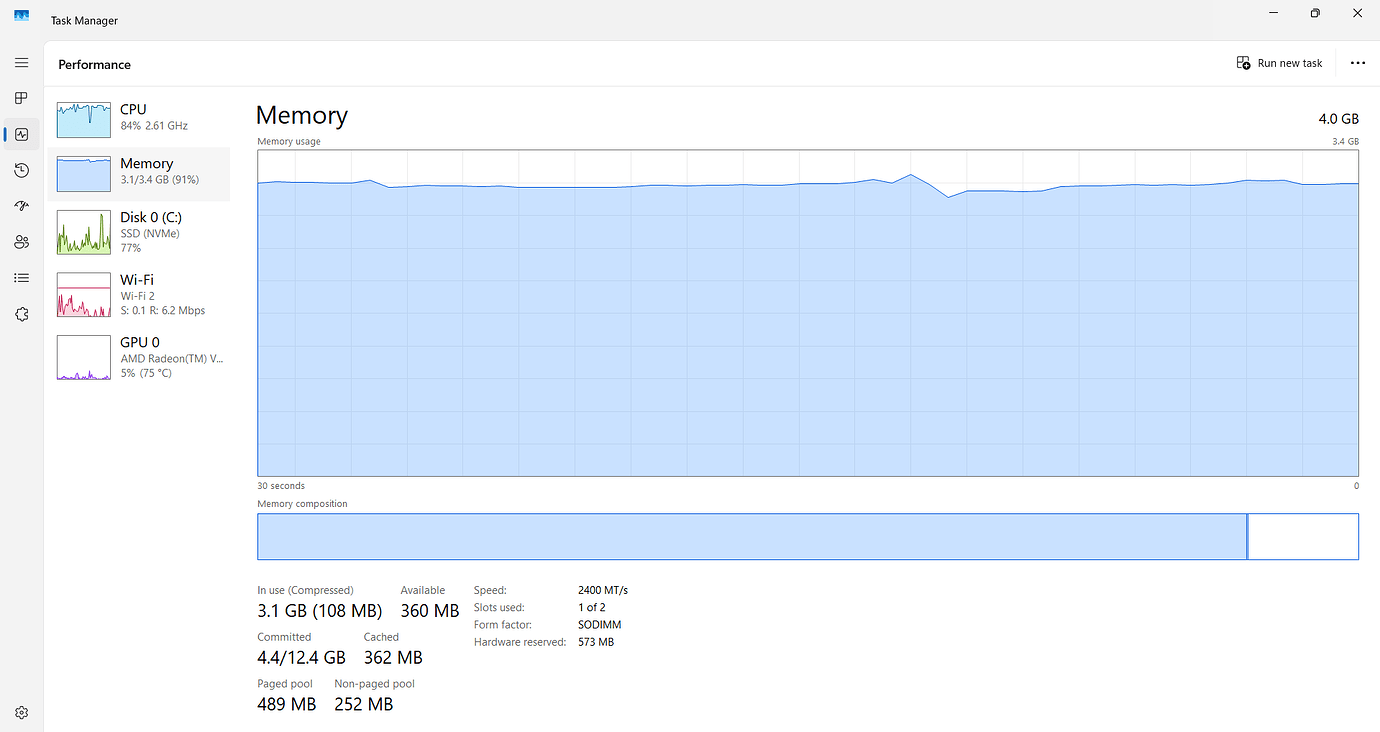Image resolution: width=1380 pixels, height=732 pixels.
Task: Click the Paged pool value 489 MB
Action: pos(287,704)
